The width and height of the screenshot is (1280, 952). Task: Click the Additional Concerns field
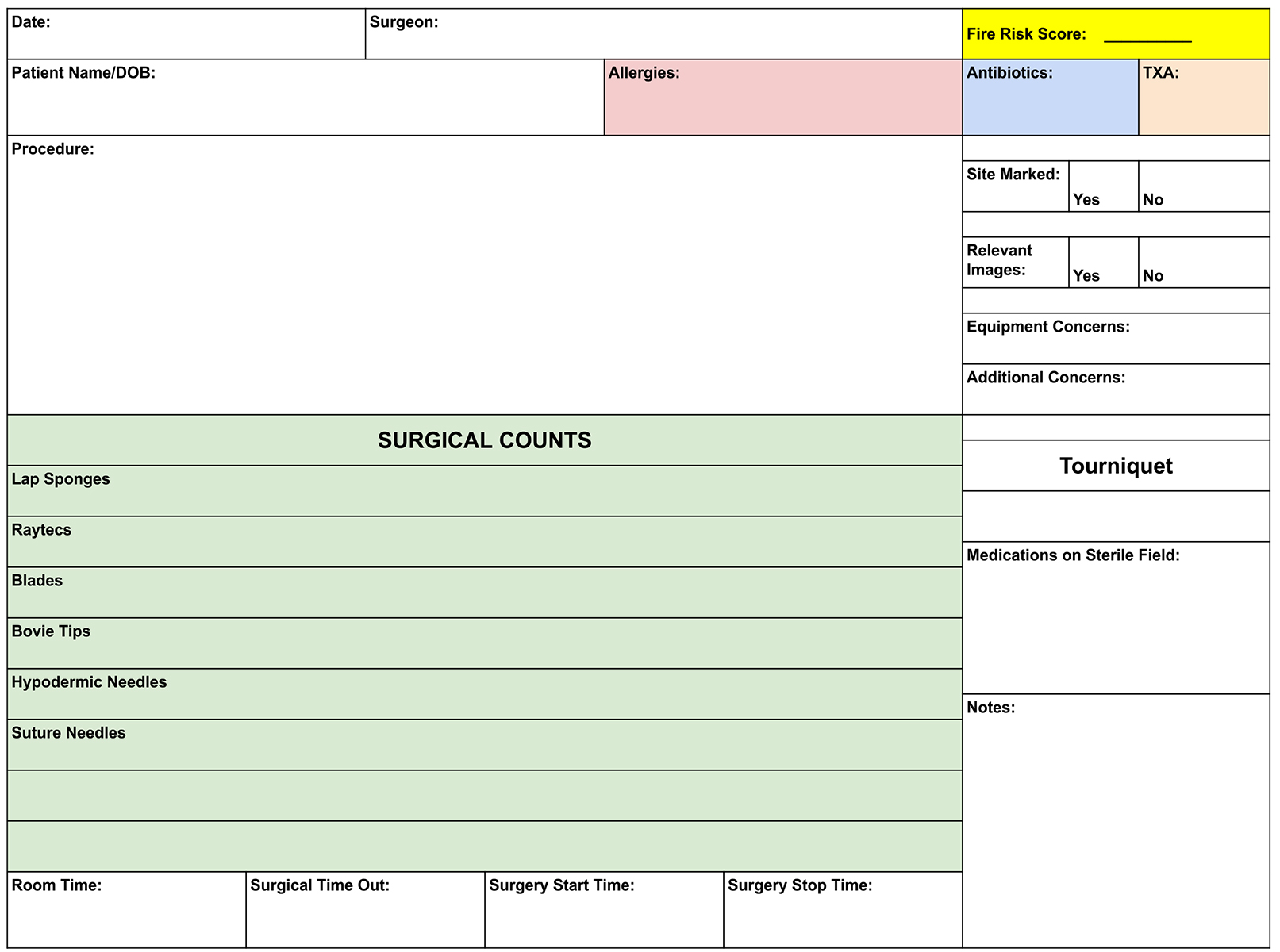pyautogui.click(x=1117, y=390)
